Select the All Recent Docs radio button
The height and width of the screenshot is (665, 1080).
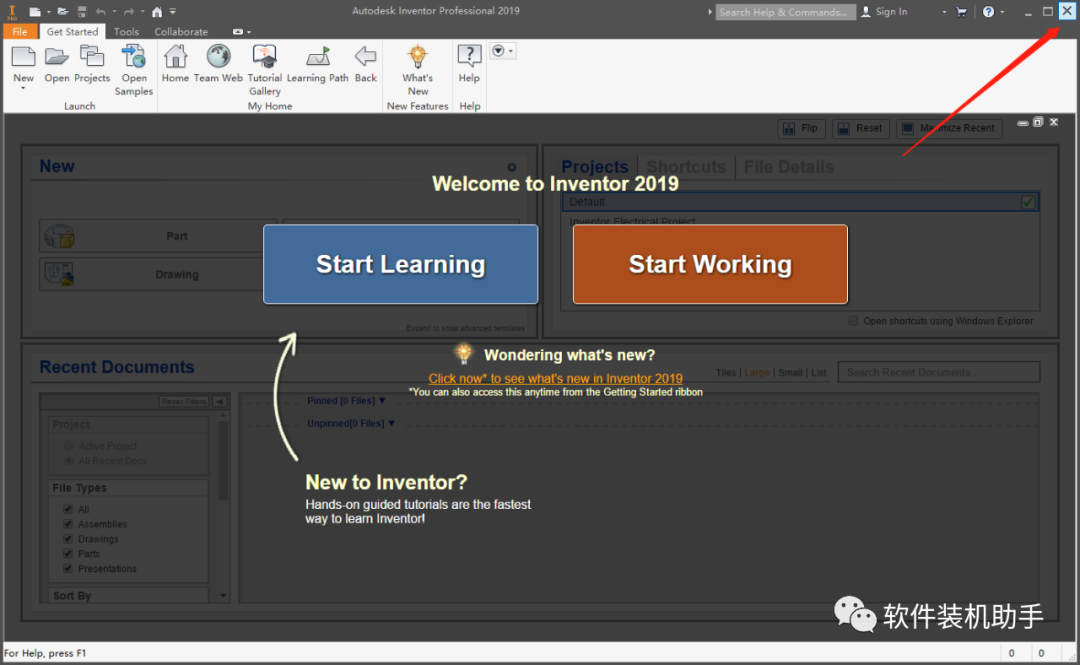pyautogui.click(x=68, y=460)
